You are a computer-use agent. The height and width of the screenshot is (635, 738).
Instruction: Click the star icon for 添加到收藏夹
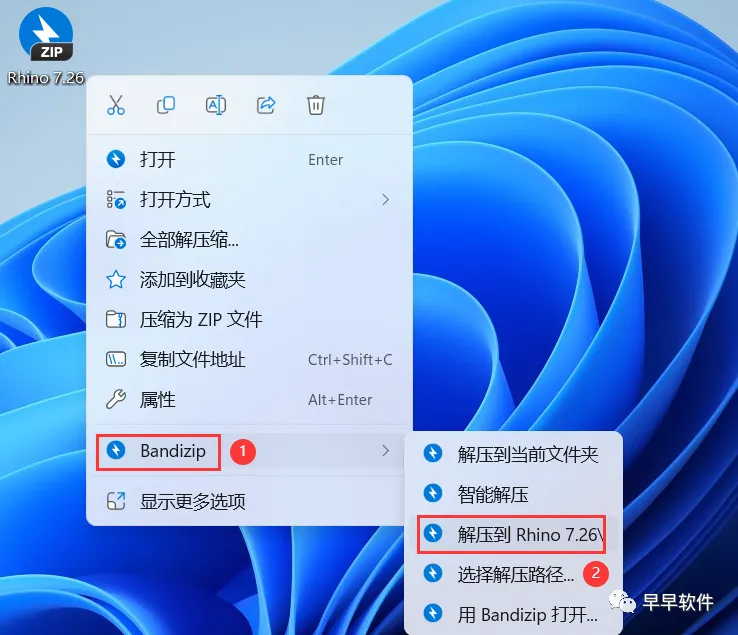tap(116, 280)
